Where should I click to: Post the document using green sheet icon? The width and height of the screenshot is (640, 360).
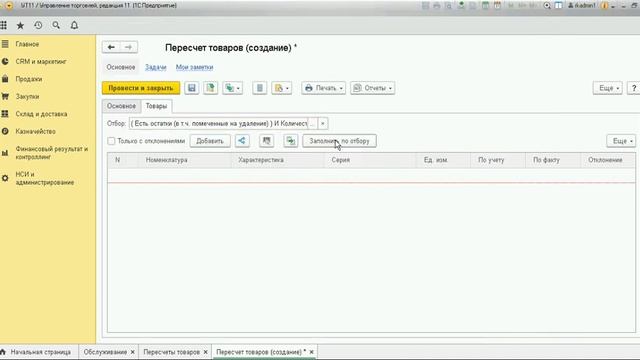tap(211, 88)
